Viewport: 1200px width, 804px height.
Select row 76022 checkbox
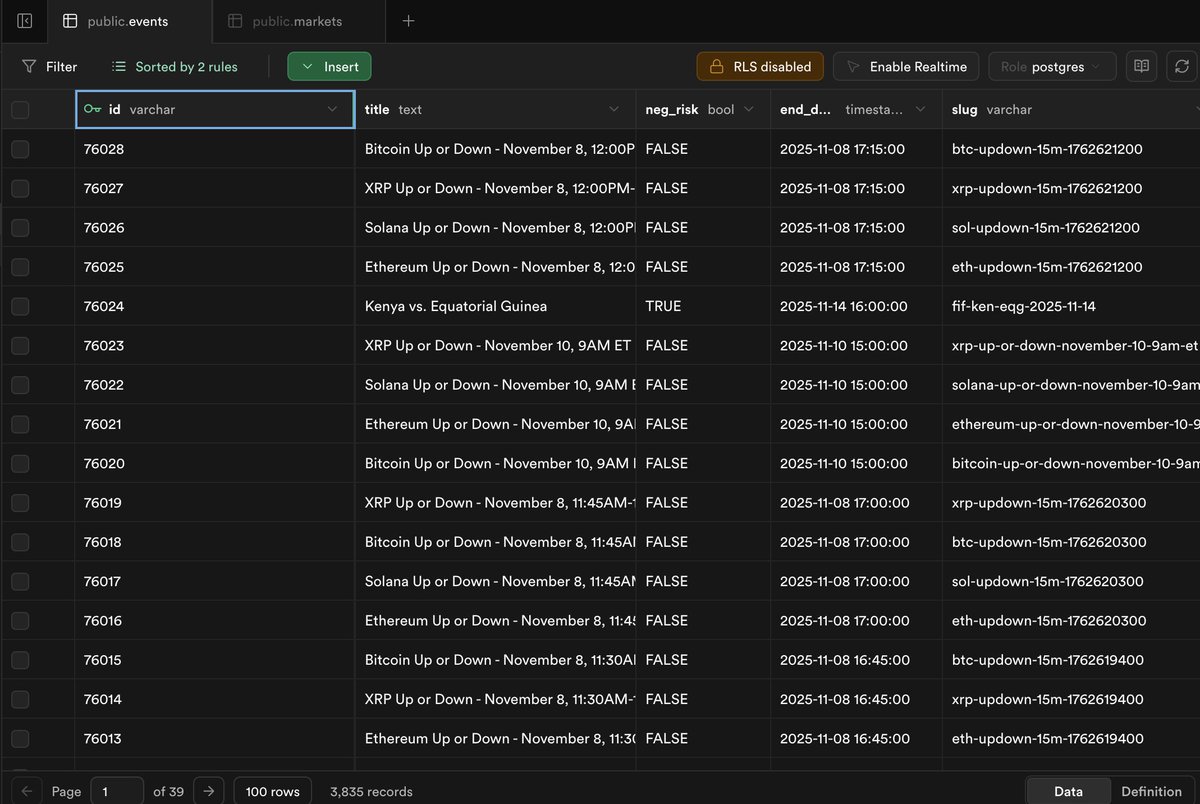[x=20, y=385]
